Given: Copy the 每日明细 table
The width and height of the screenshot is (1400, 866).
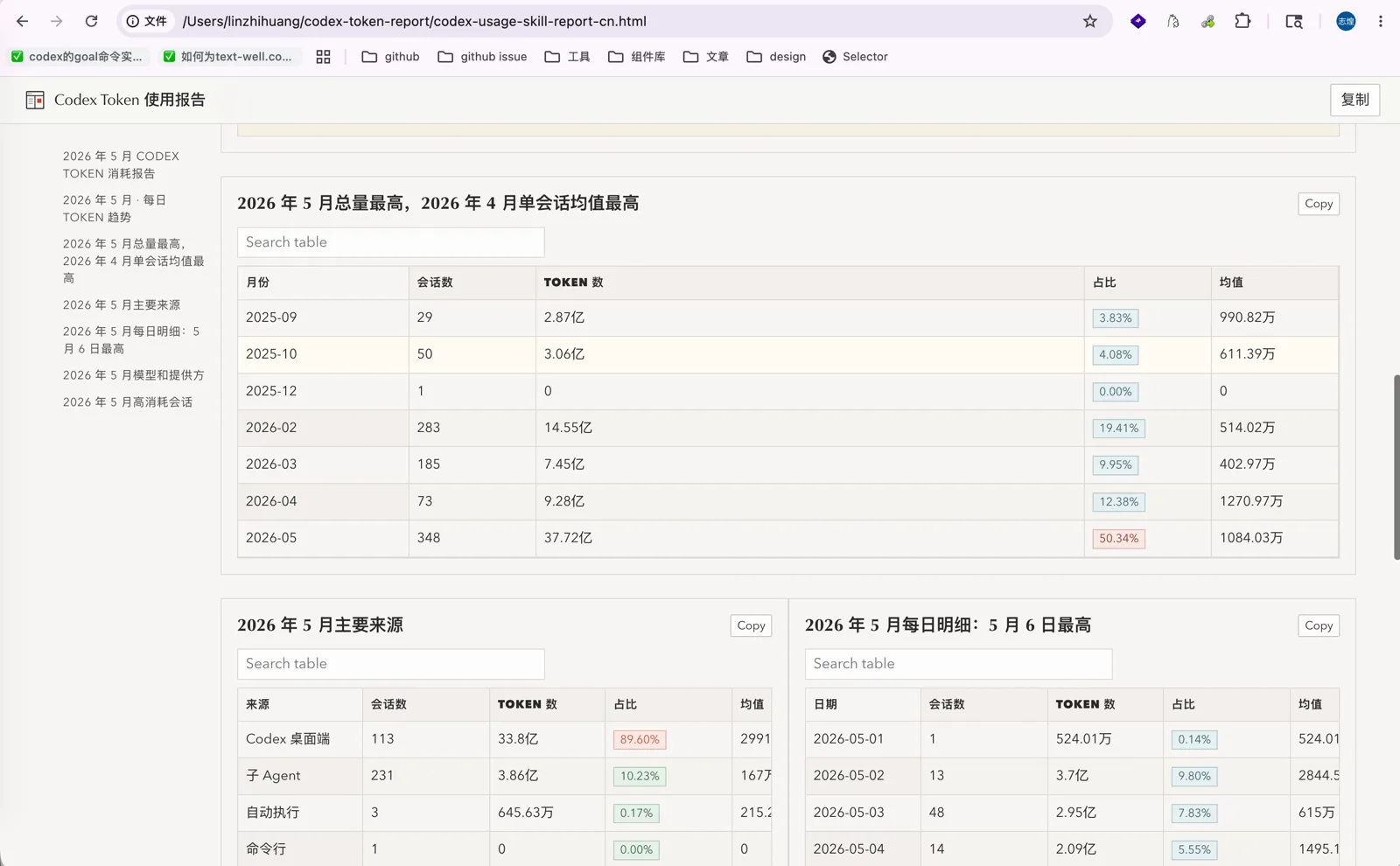Looking at the screenshot, I should 1318,625.
